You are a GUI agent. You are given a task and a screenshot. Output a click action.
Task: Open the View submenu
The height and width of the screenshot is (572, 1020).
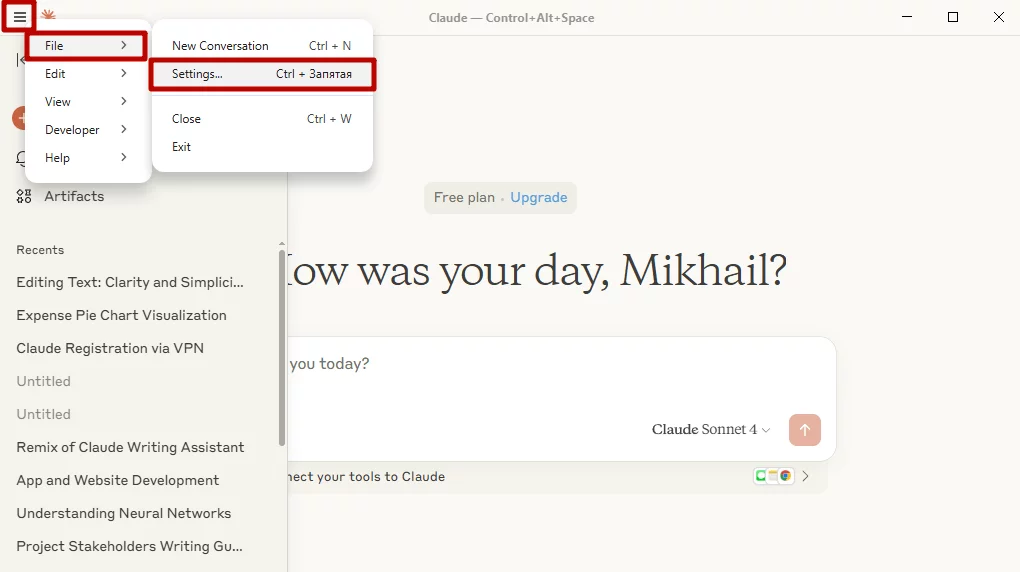click(x=86, y=102)
